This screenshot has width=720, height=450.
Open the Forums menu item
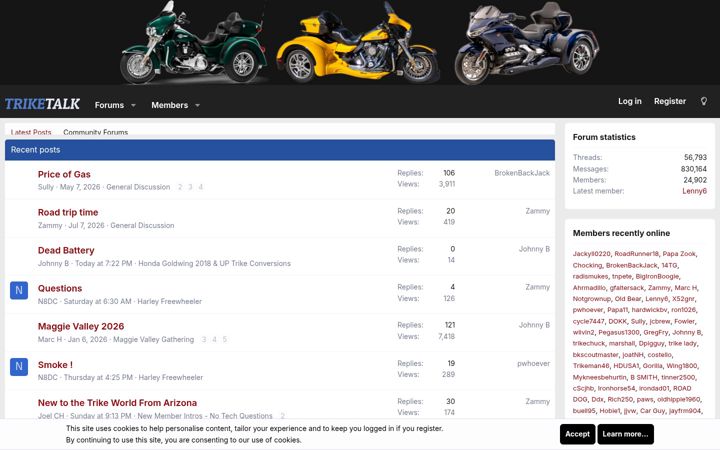[x=109, y=105]
